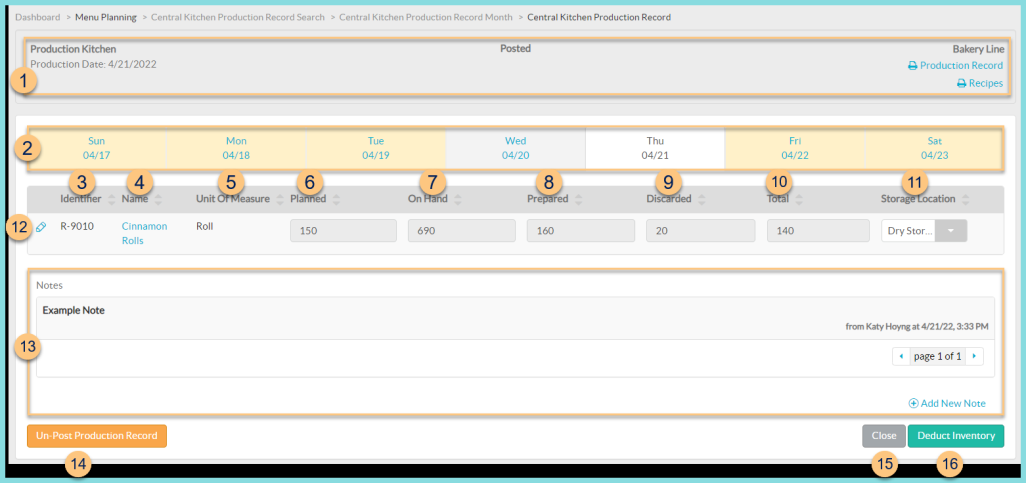
Task: Select the Fri 04/22 day tab
Action: [794, 148]
